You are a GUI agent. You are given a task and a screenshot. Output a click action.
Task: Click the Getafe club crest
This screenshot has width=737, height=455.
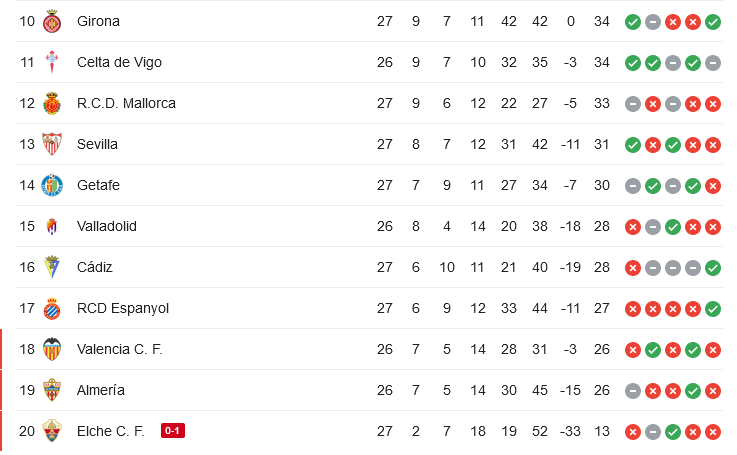(52, 185)
